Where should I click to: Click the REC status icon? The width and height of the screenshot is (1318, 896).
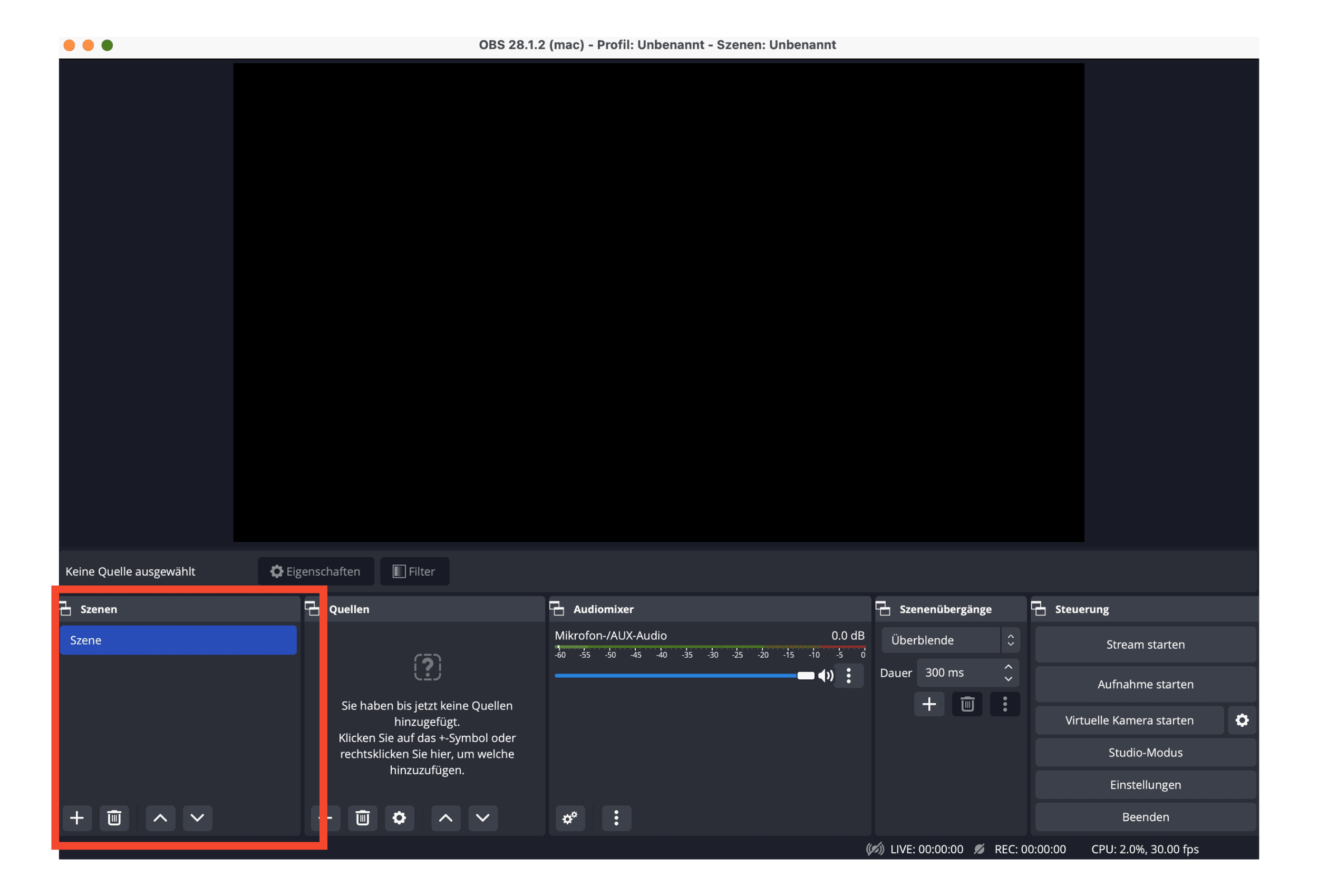[980, 849]
